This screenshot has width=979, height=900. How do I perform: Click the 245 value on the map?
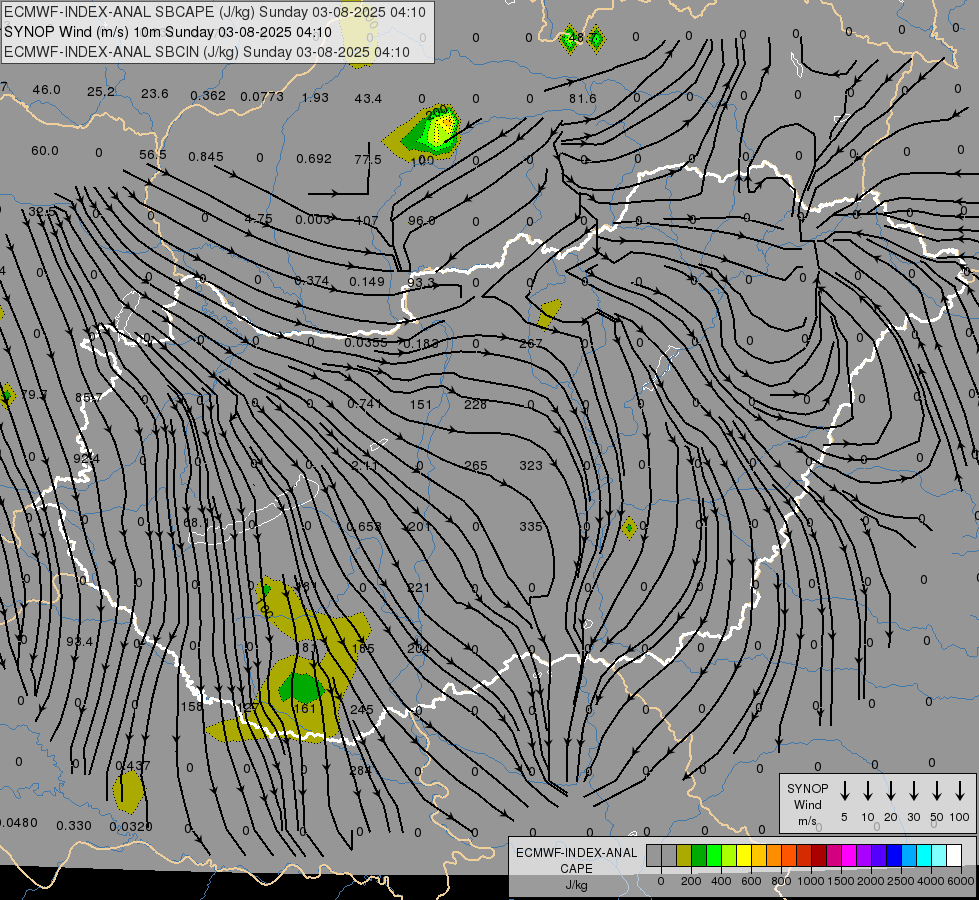(362, 710)
